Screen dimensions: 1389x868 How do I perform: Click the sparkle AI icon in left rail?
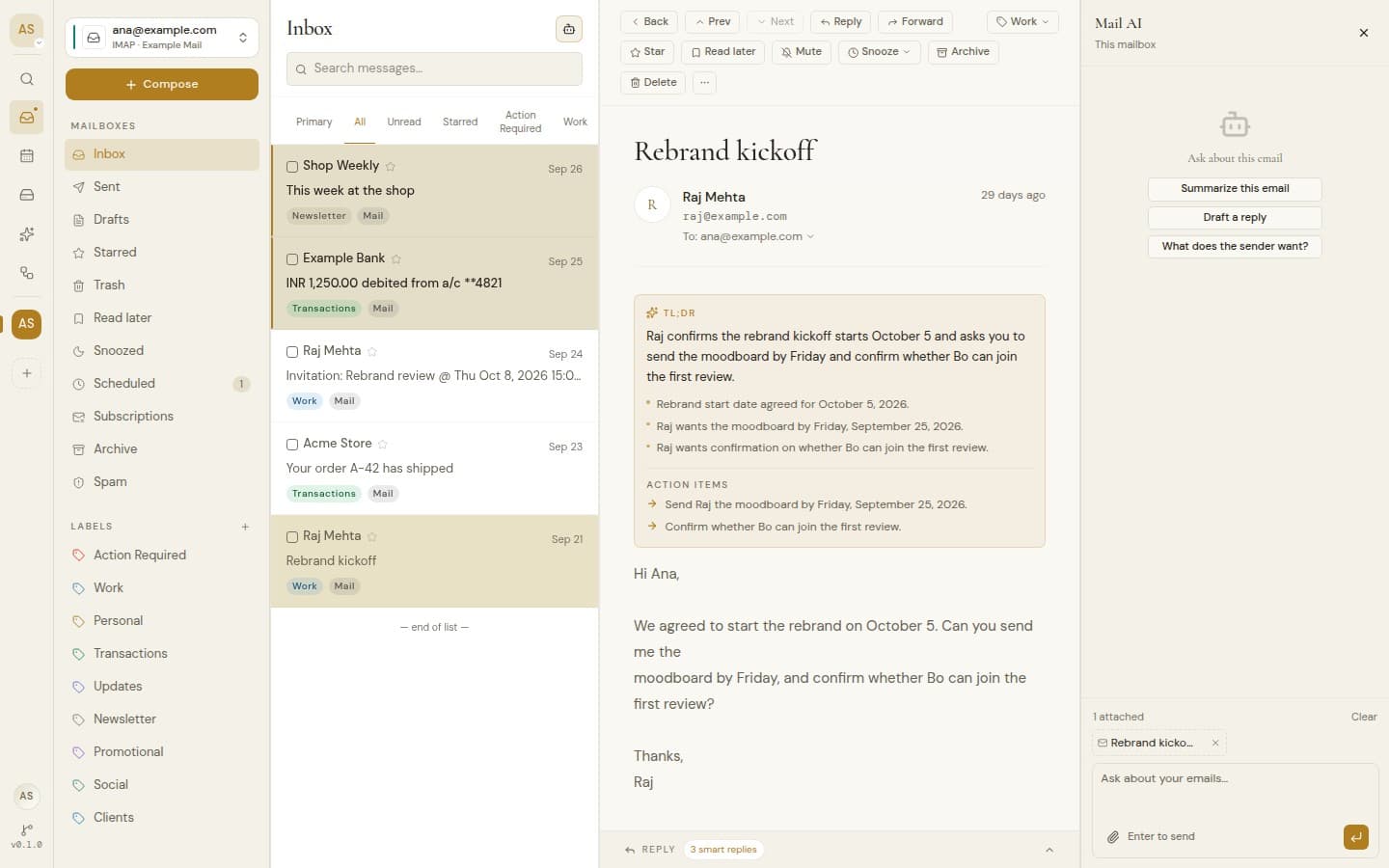pyautogui.click(x=27, y=233)
